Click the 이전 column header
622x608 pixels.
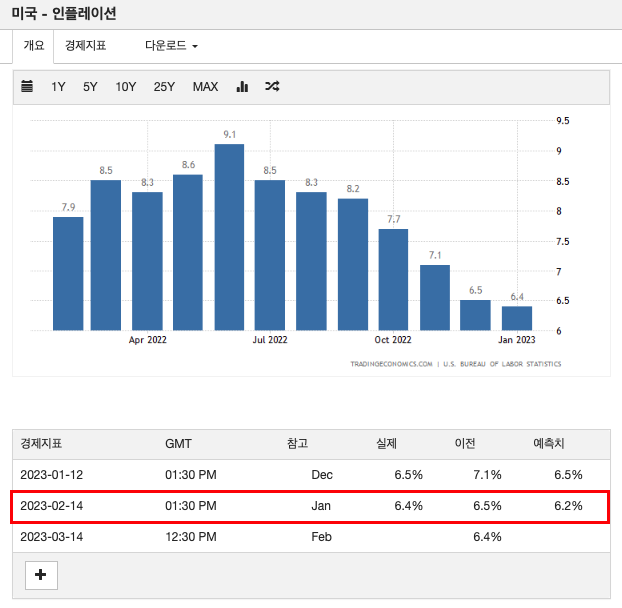[x=465, y=443]
